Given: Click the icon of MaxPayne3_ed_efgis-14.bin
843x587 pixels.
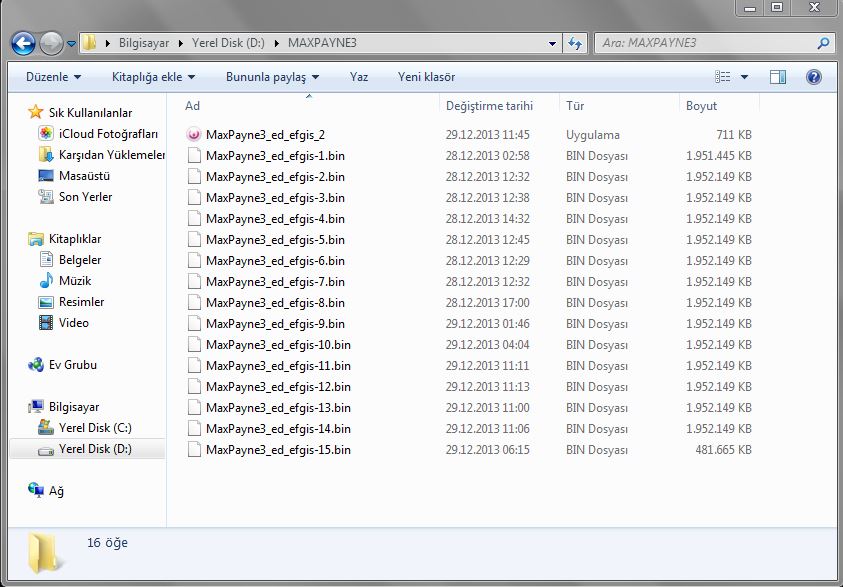Looking at the screenshot, I should tap(194, 428).
